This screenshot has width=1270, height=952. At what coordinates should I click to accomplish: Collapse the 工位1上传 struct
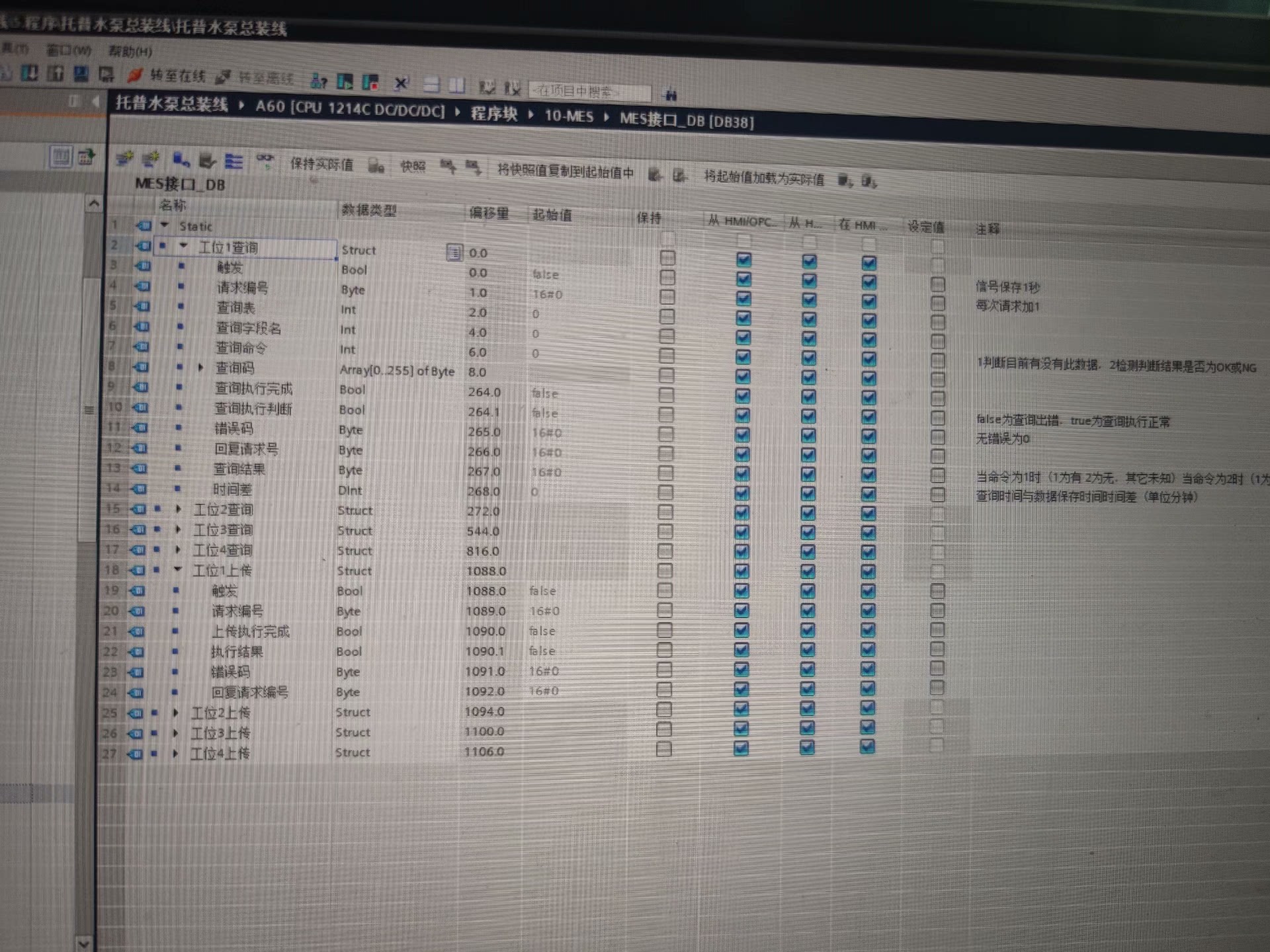tap(177, 569)
